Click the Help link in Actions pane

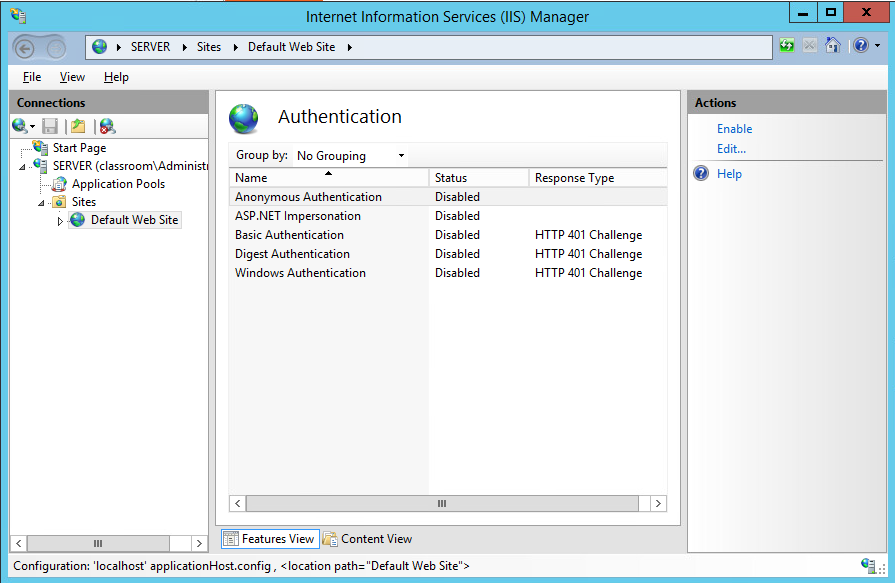pyautogui.click(x=729, y=174)
